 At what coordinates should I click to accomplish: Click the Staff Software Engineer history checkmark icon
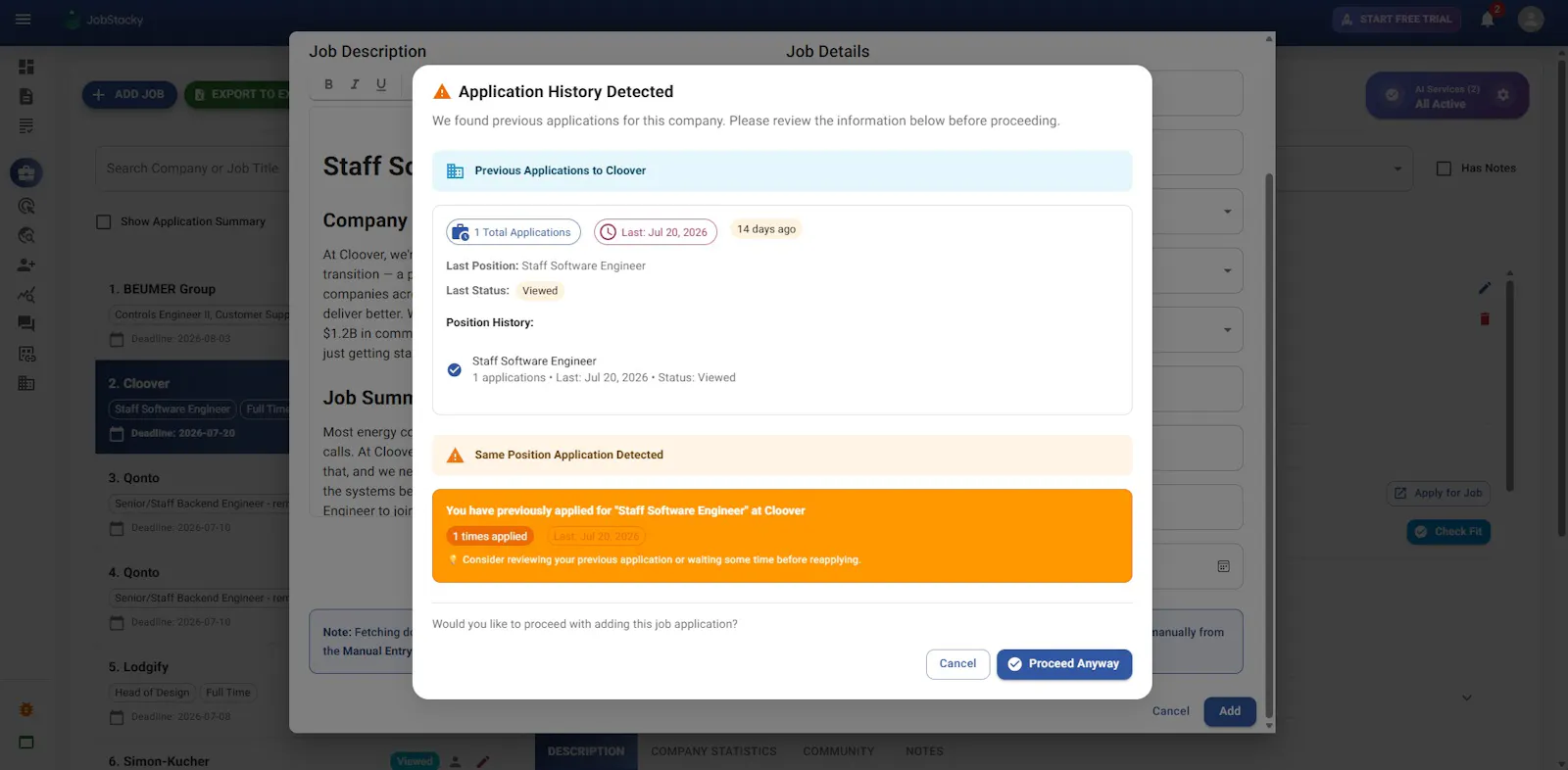455,369
